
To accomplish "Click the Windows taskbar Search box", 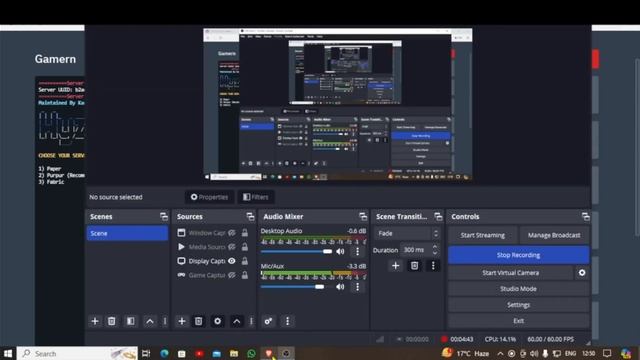I will [x=77, y=353].
